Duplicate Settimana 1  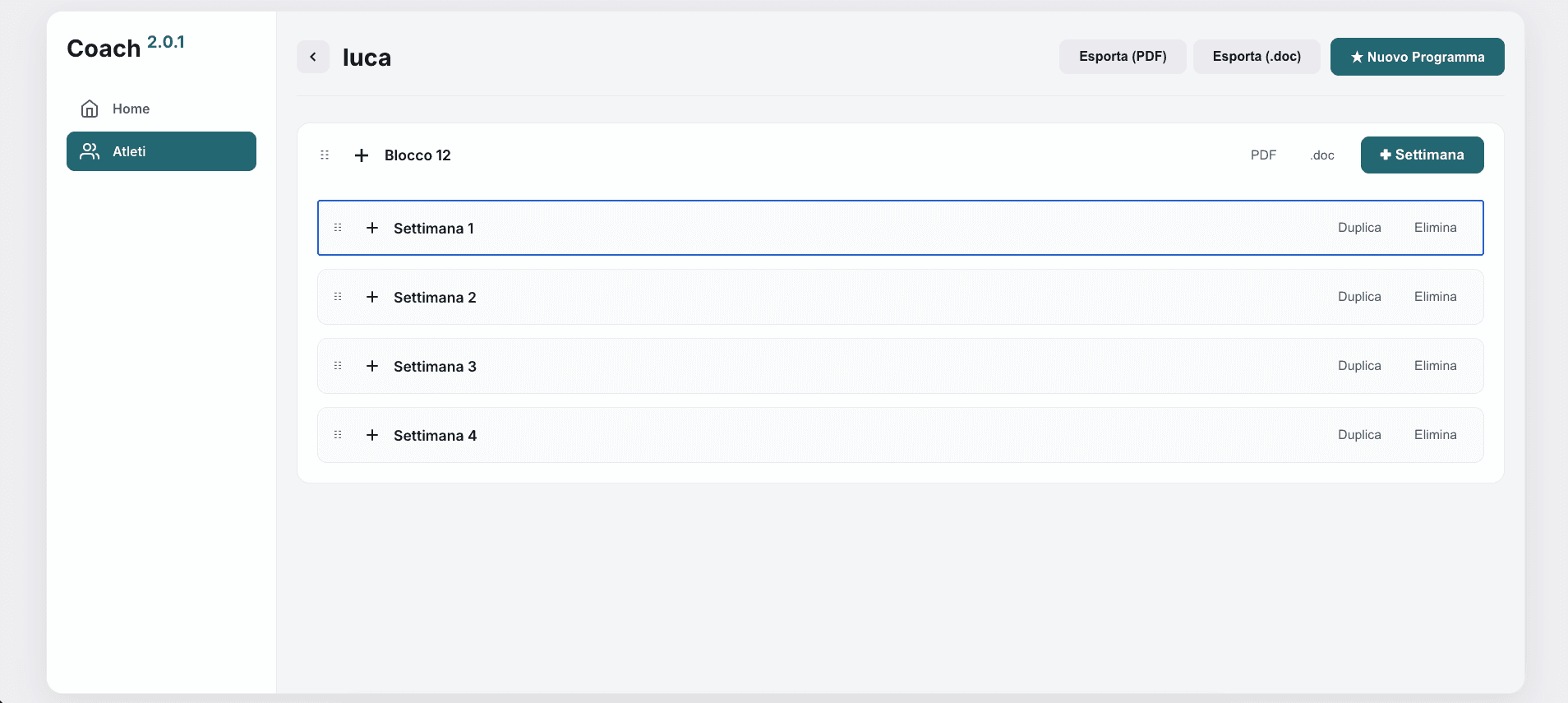(1359, 228)
